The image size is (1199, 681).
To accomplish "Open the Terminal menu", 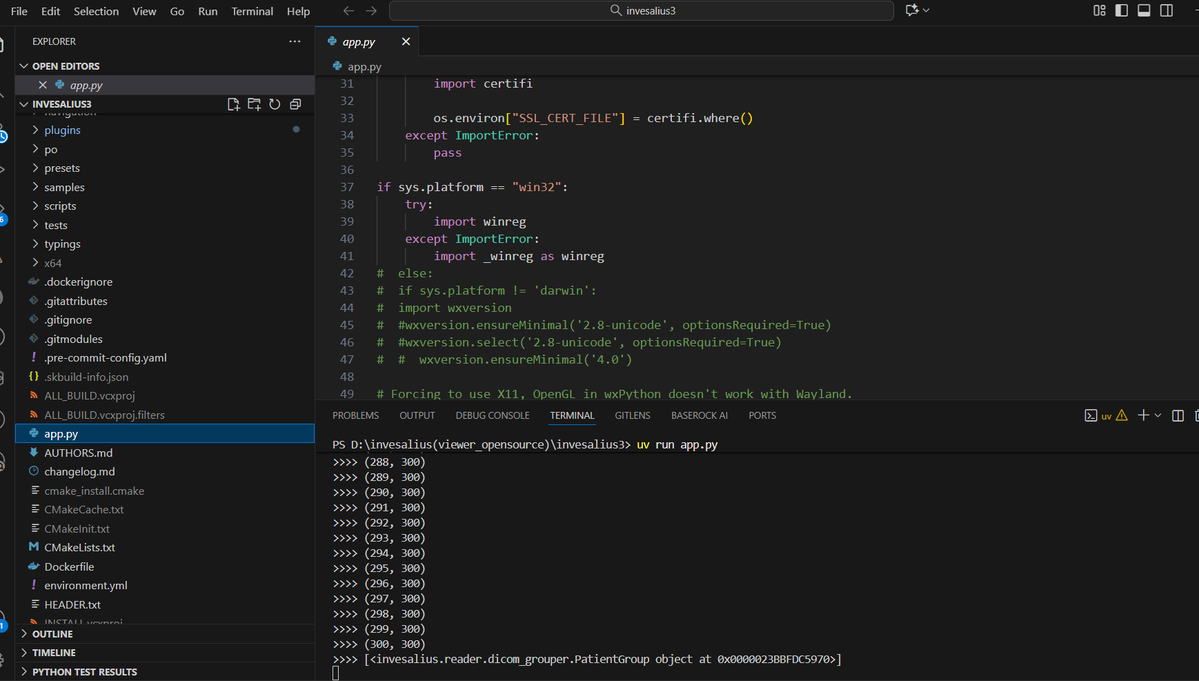I will pos(252,11).
